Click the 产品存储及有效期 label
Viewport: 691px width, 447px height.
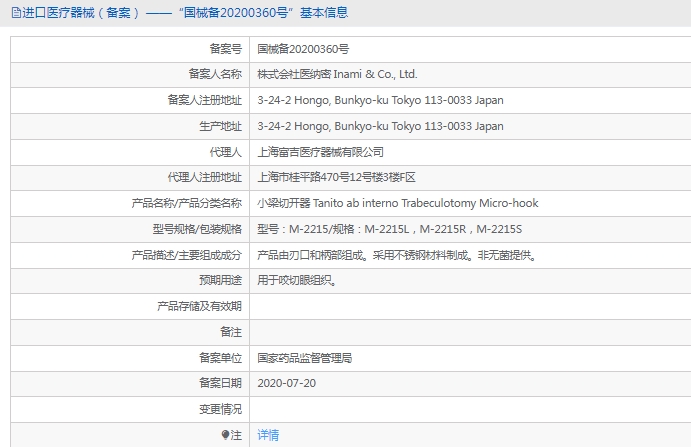[x=199, y=306]
